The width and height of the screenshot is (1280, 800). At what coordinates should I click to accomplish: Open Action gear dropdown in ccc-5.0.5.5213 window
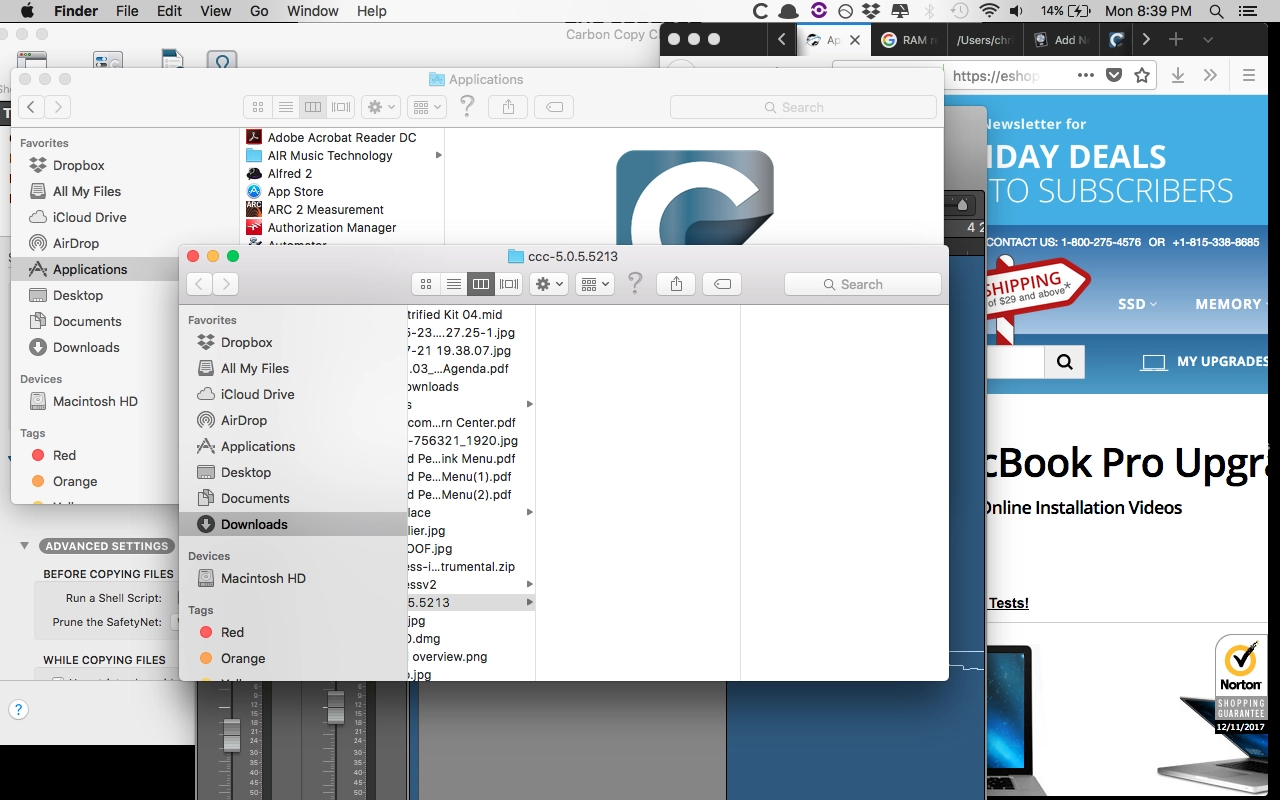point(549,284)
